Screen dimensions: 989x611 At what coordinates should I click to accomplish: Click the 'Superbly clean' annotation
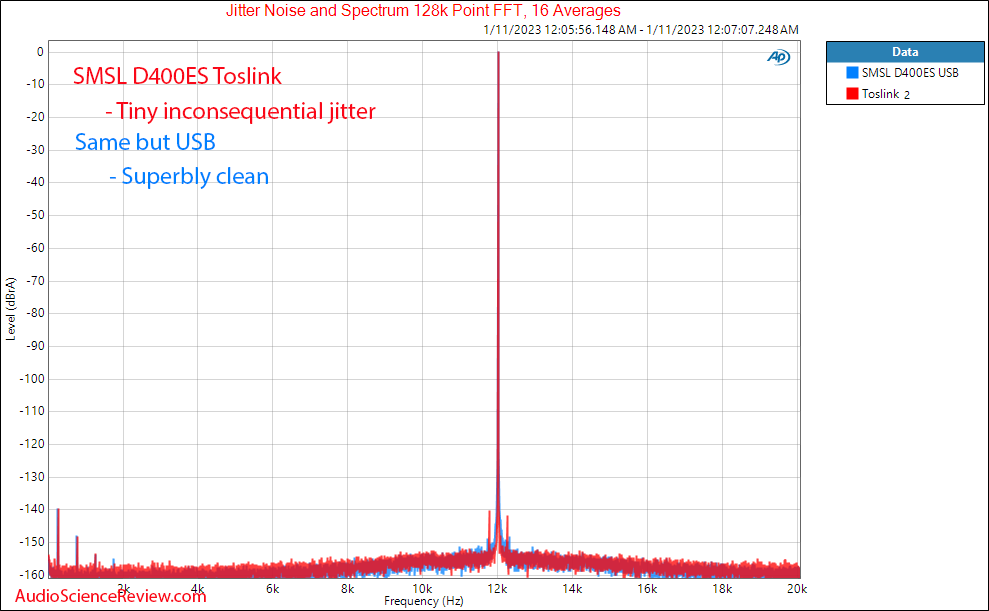coord(189,177)
